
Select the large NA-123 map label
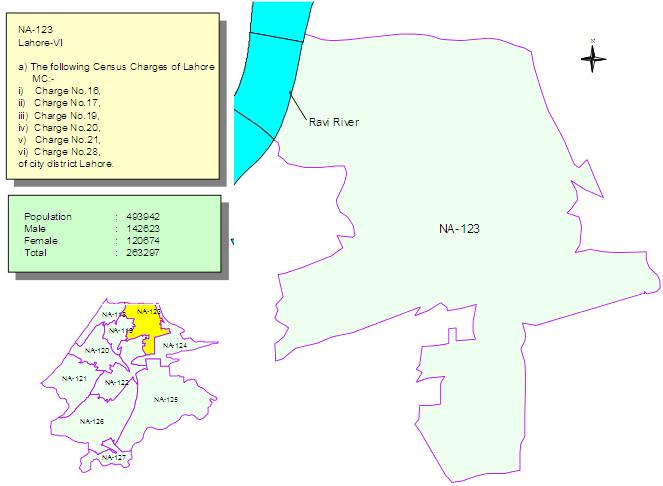point(459,229)
